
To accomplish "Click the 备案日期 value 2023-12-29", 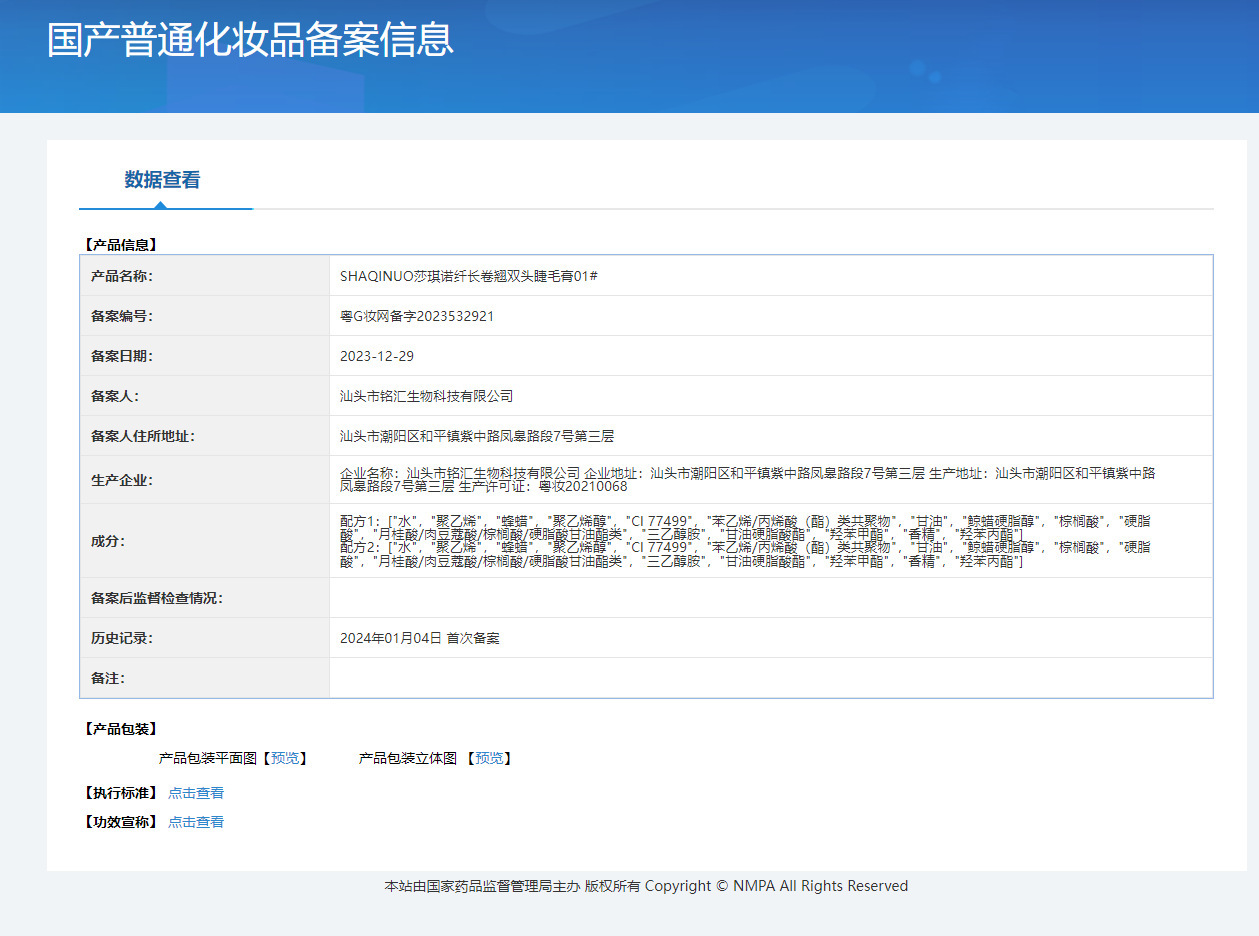I will coord(377,356).
